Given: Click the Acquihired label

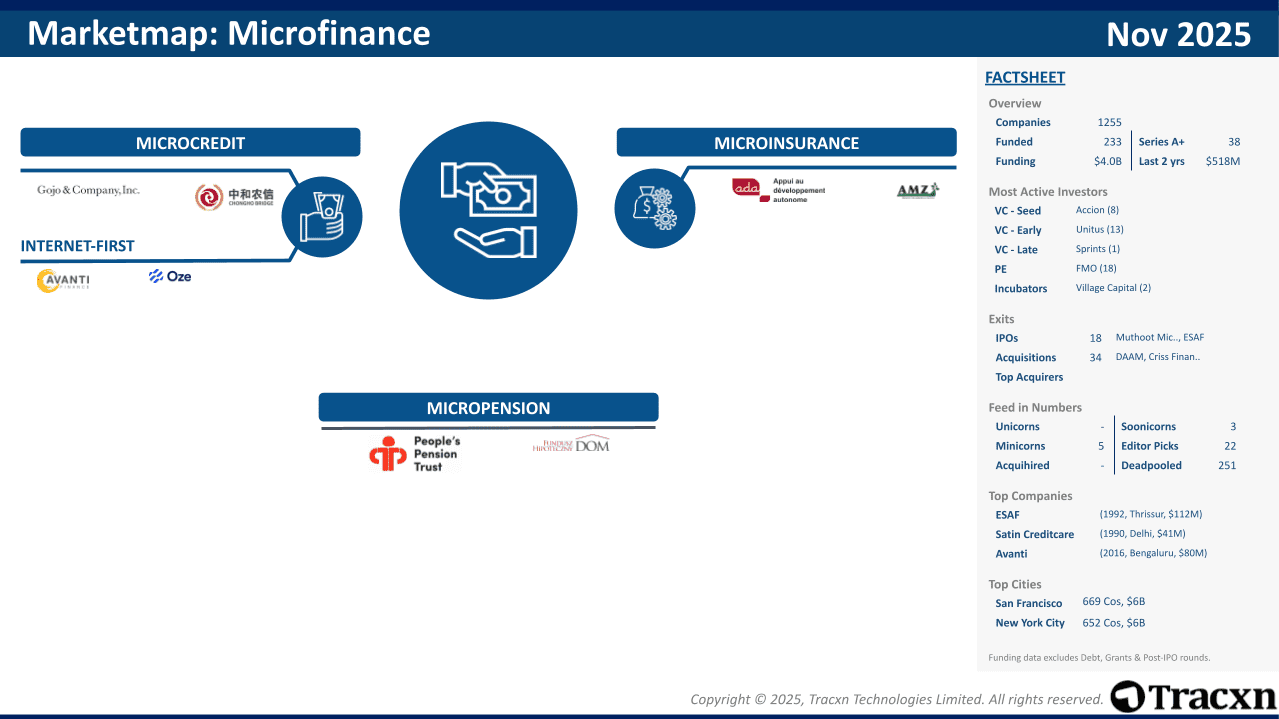Looking at the screenshot, I should coord(1022,465).
